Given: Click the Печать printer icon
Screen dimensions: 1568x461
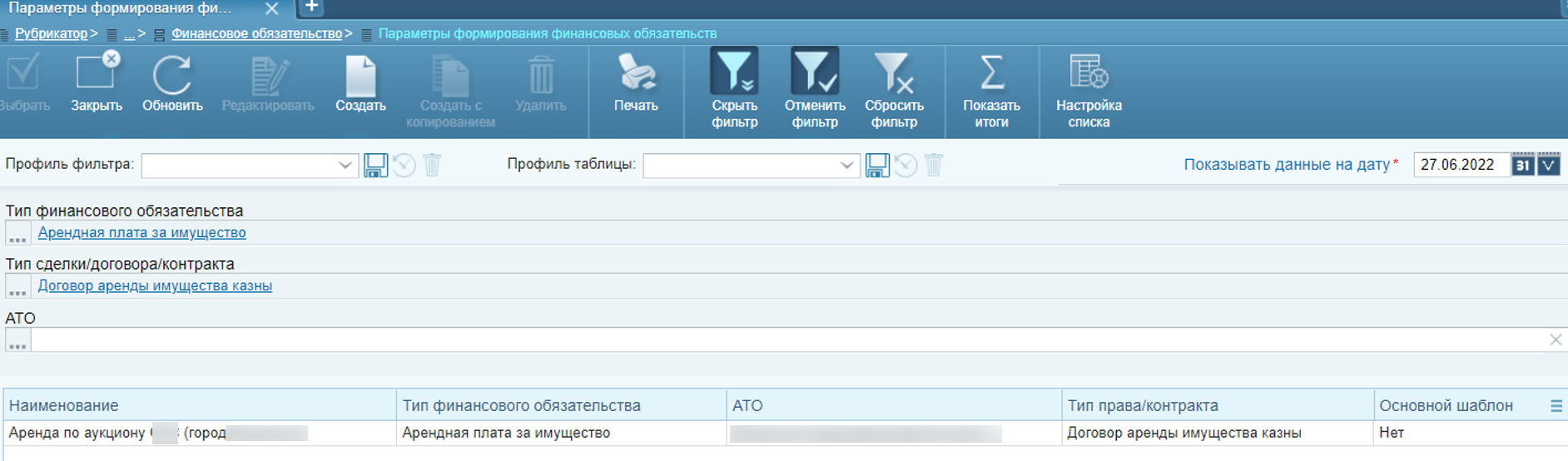Looking at the screenshot, I should [x=636, y=75].
